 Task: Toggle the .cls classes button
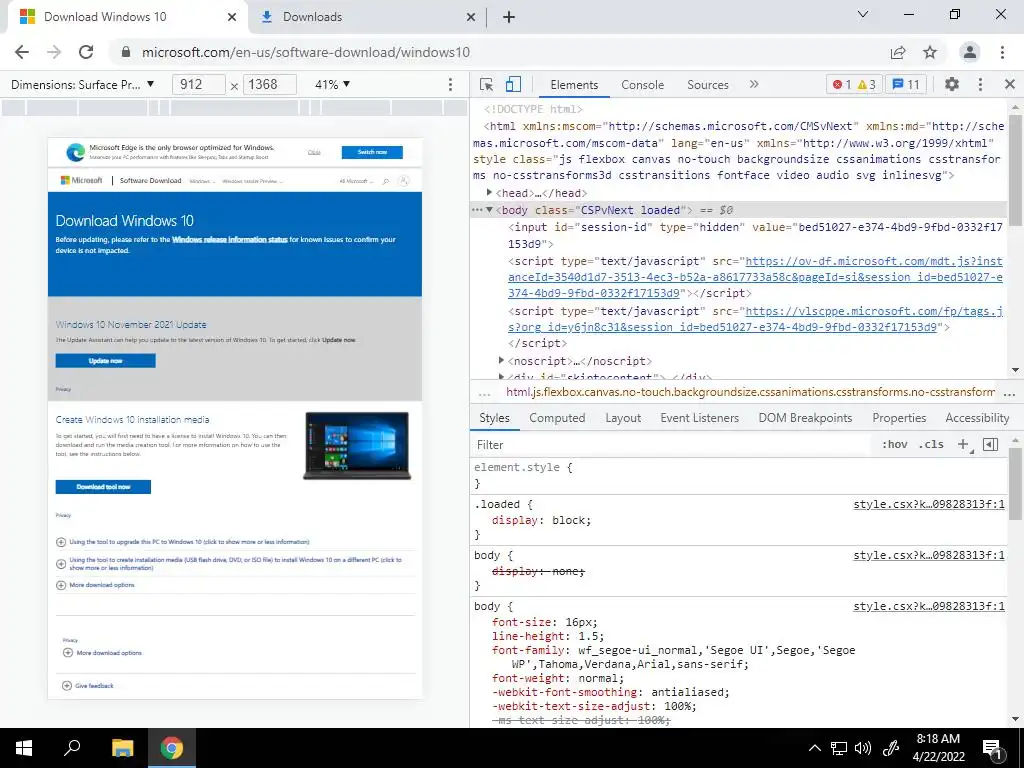click(x=931, y=444)
